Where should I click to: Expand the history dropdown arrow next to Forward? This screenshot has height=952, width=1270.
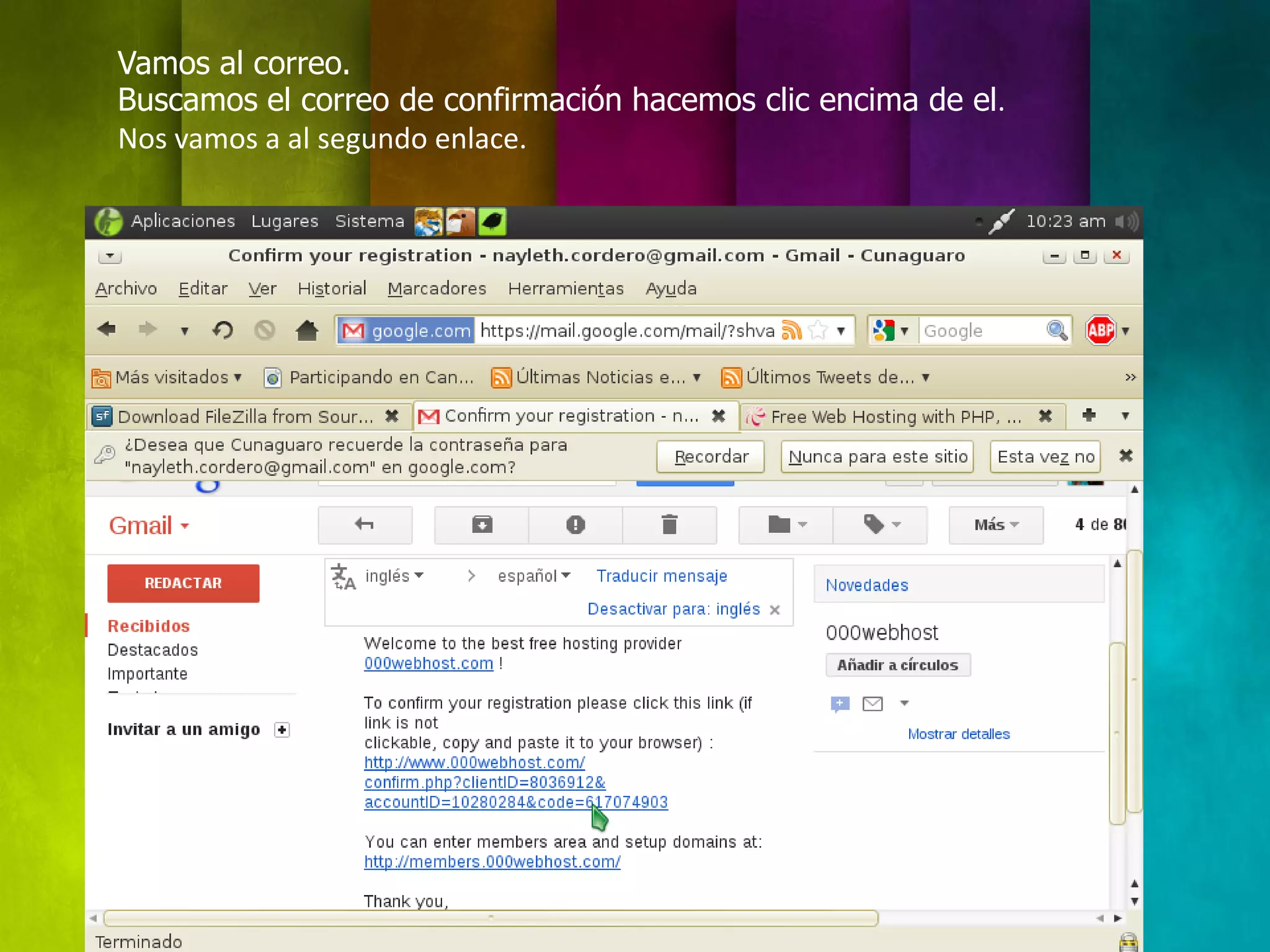184,331
